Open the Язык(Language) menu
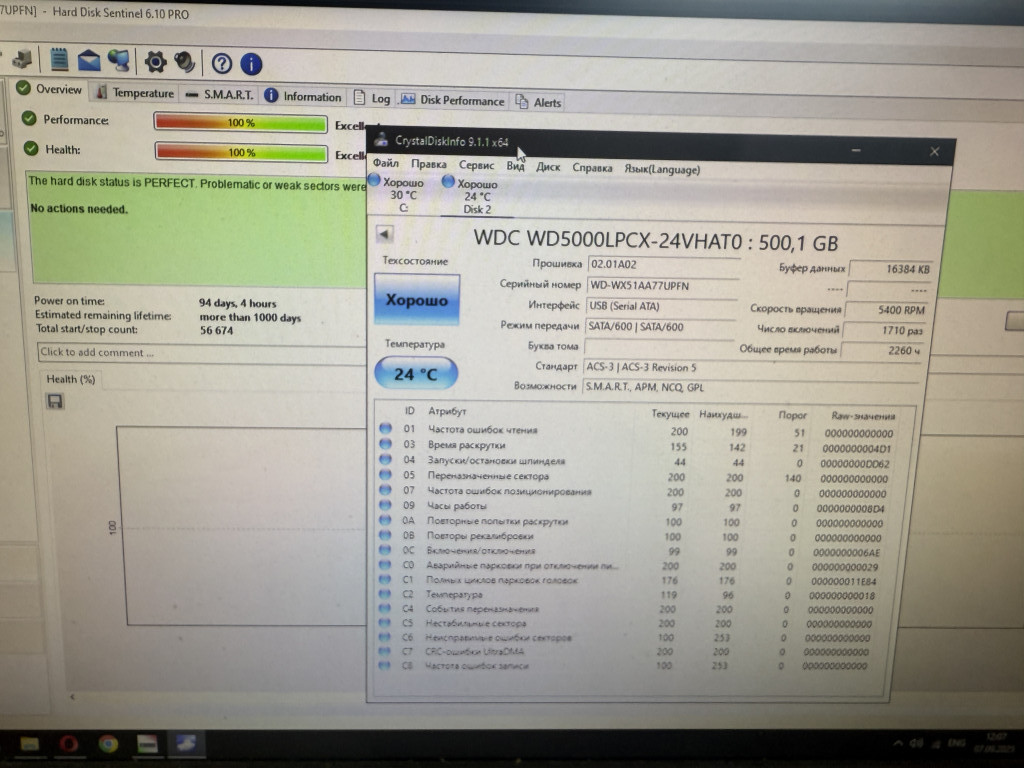 coord(662,169)
